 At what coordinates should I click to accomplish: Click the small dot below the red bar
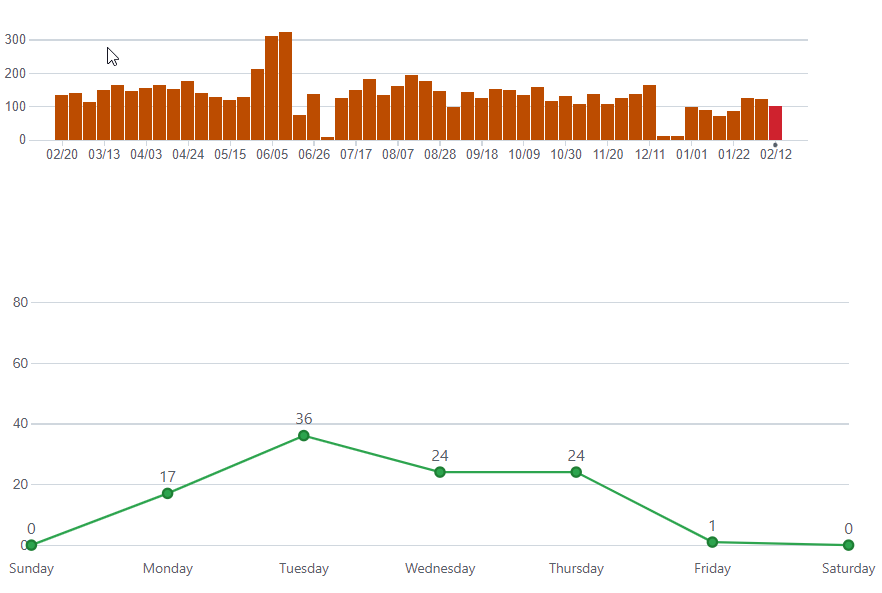point(775,145)
